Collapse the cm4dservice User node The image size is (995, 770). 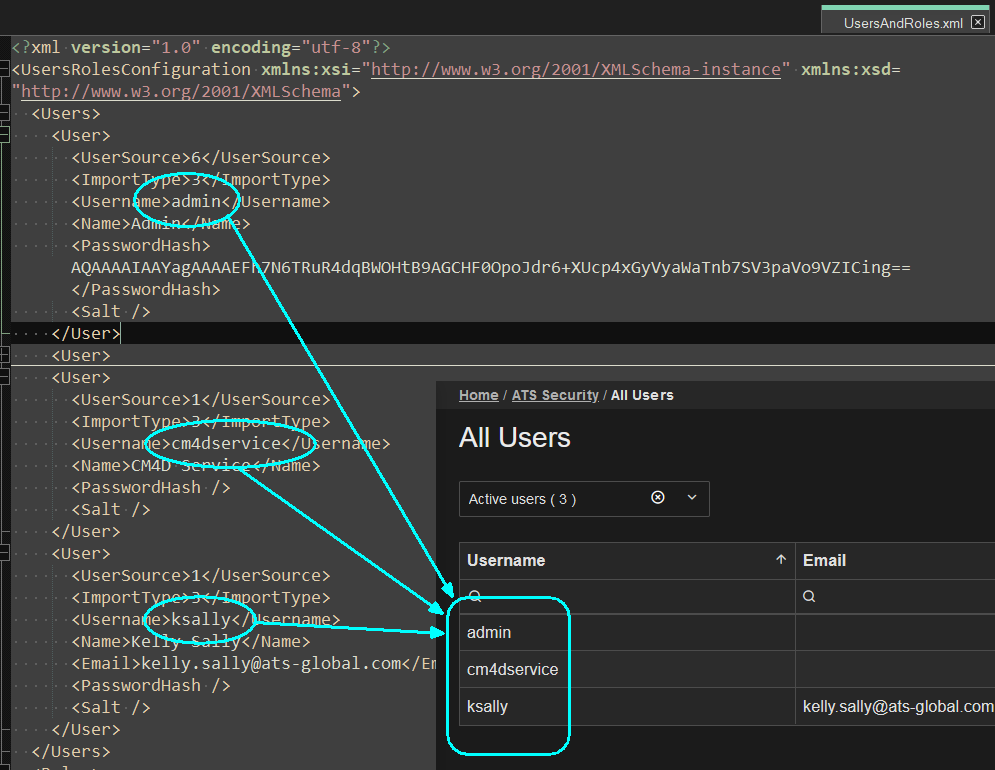click(5, 377)
